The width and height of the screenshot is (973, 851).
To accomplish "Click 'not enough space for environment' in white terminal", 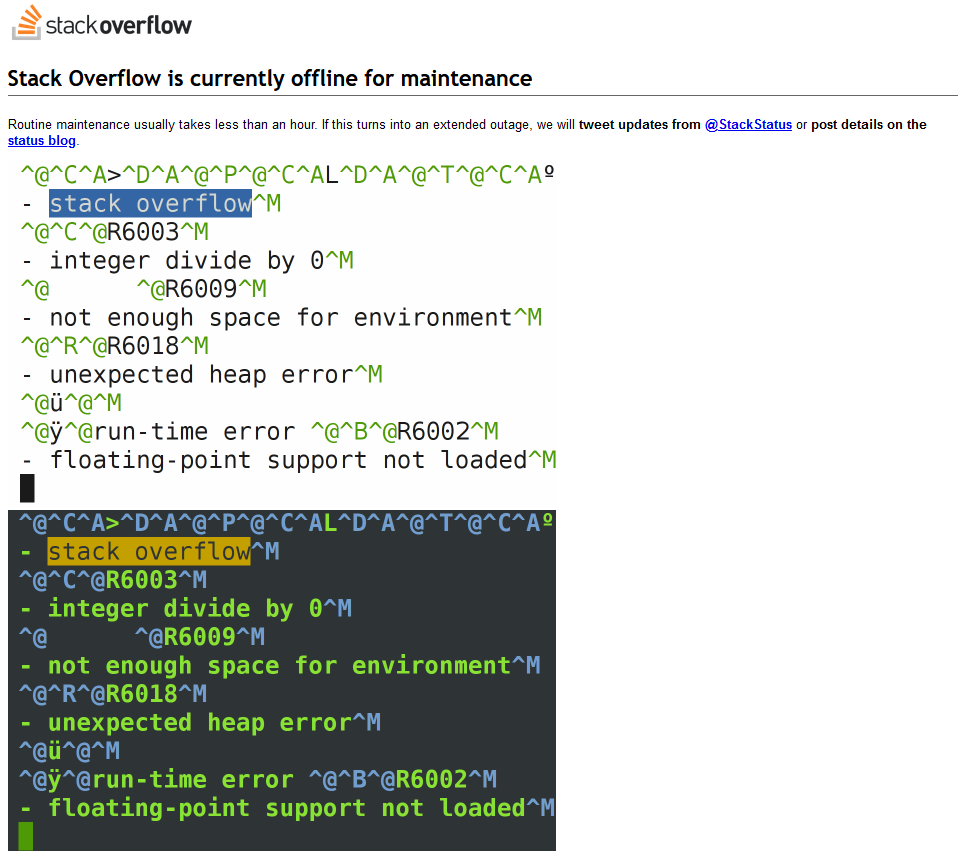I will tap(280, 318).
